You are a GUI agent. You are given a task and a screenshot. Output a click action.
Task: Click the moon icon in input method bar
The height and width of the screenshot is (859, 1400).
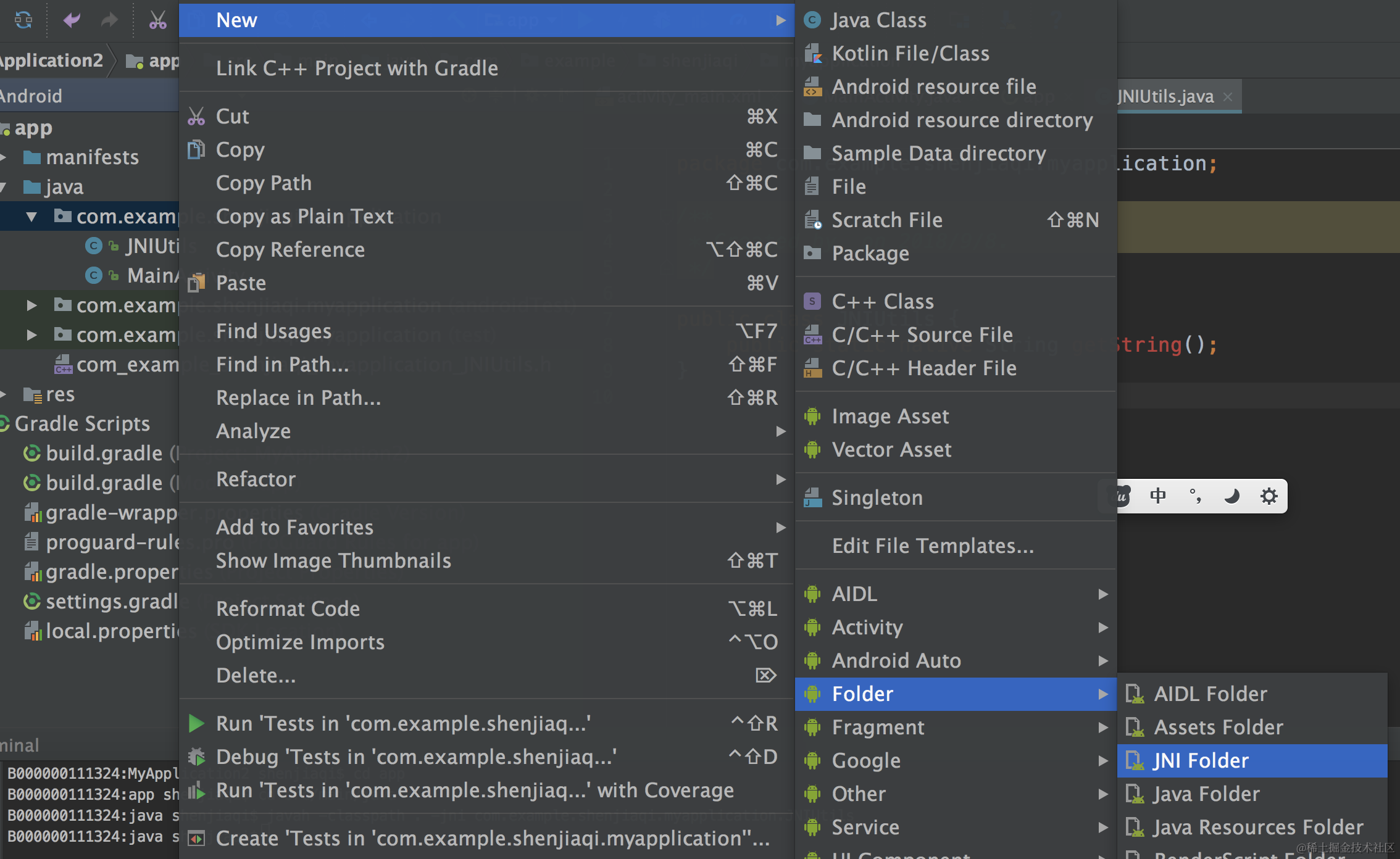coord(1231,496)
